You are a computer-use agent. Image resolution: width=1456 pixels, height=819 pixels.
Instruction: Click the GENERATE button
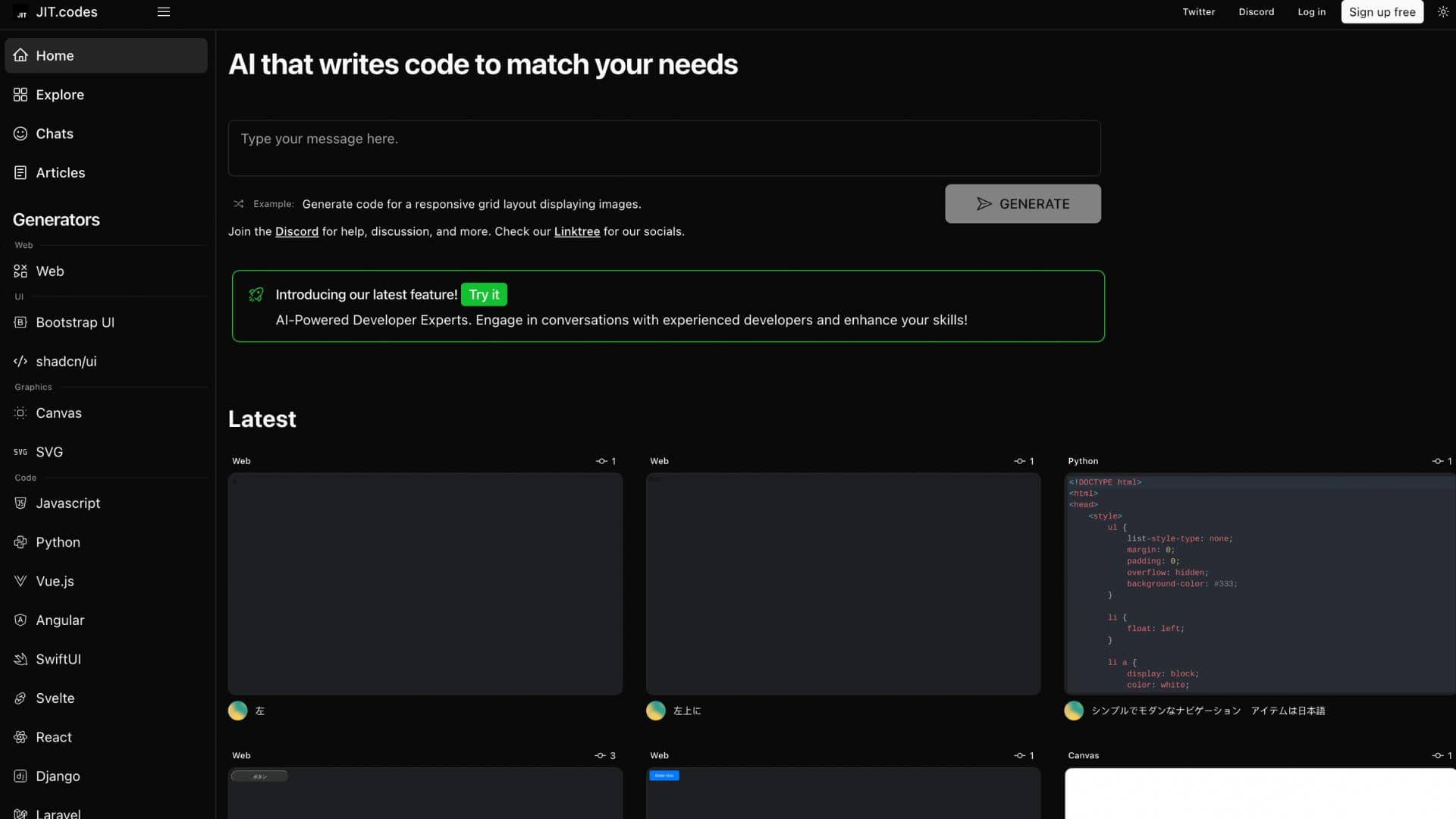(1022, 204)
